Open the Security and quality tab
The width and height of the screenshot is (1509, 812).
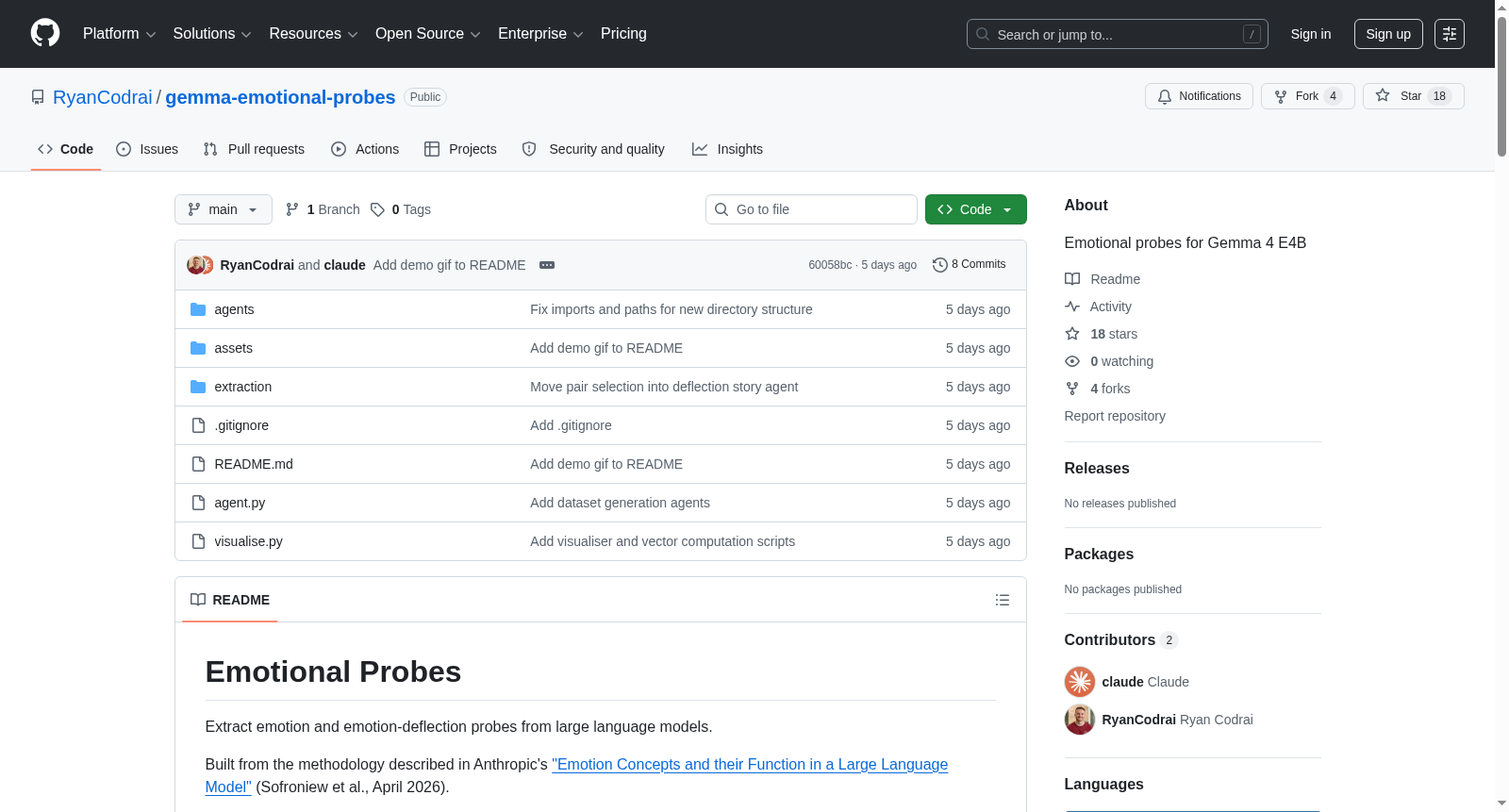(x=593, y=149)
